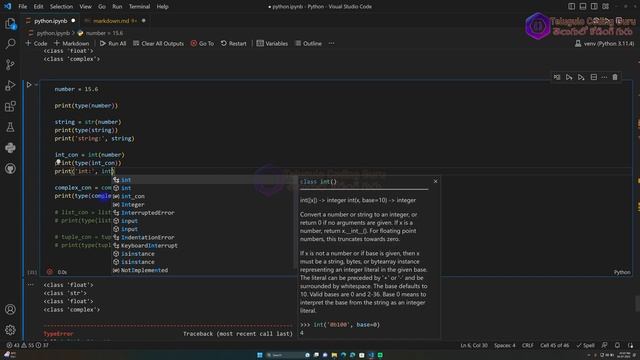This screenshot has width=640, height=360.
Task: Open notebook toolbar more actions ellipsis
Action: 331,43
